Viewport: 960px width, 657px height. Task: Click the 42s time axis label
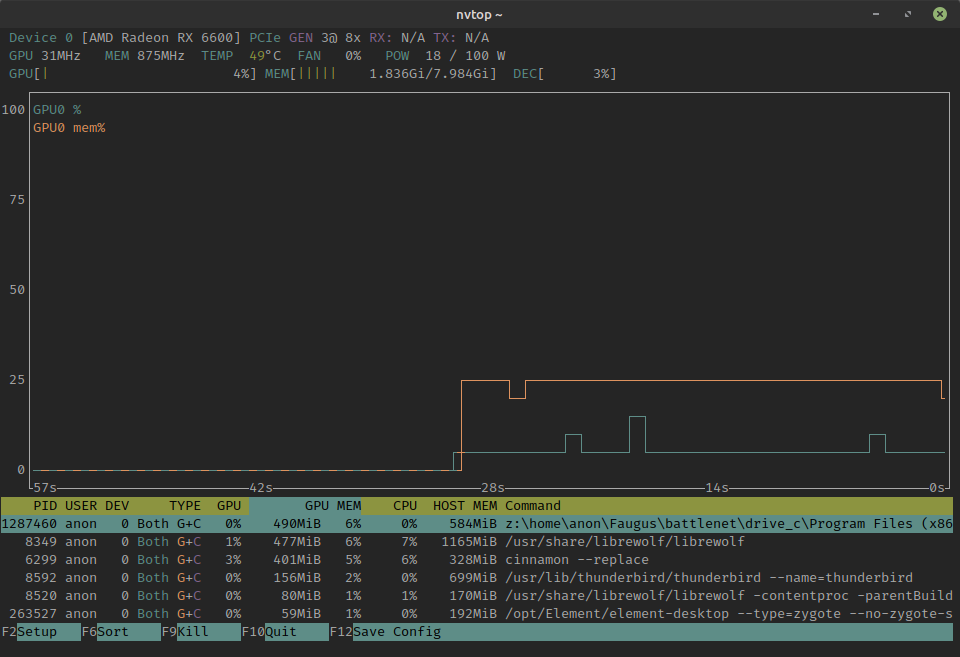pyautogui.click(x=261, y=488)
